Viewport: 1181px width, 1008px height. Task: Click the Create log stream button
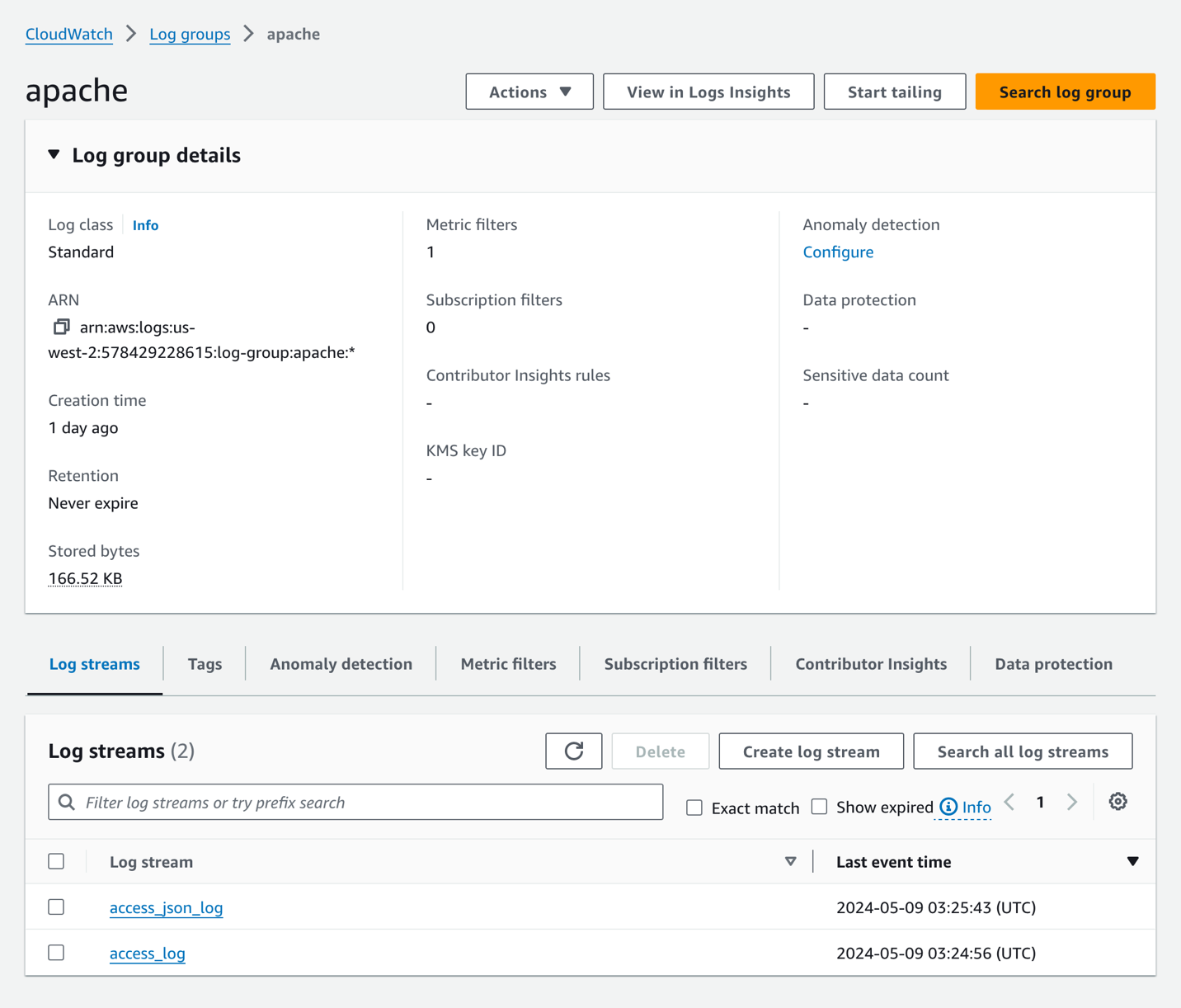(812, 751)
